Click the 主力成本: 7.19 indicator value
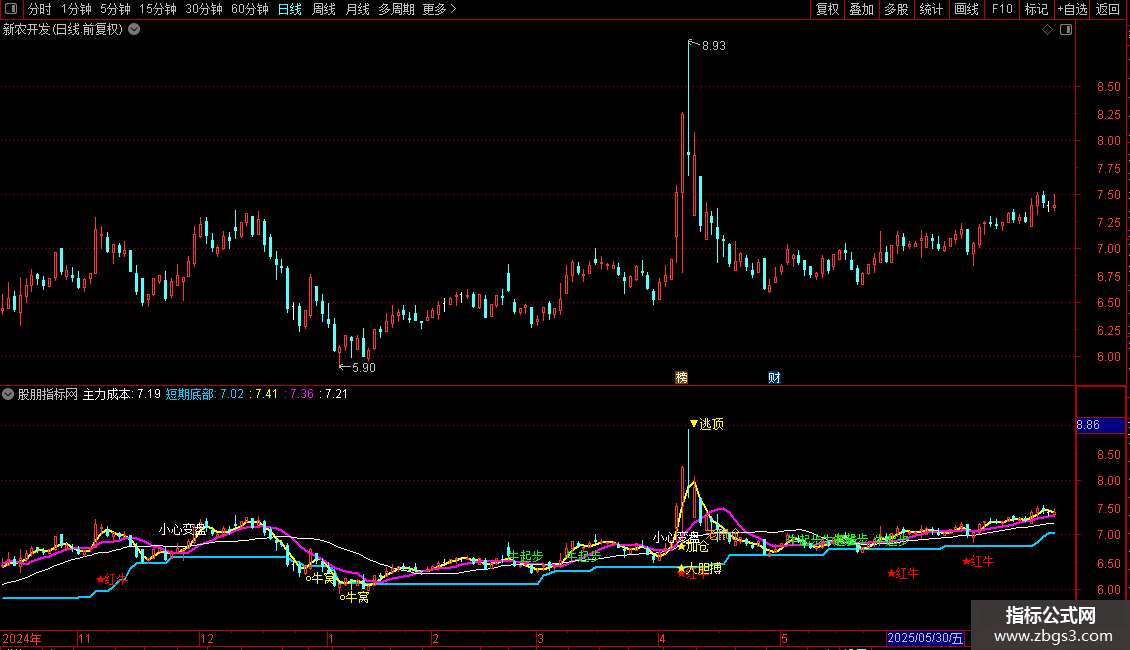Image resolution: width=1130 pixels, height=650 pixels. click(122, 394)
